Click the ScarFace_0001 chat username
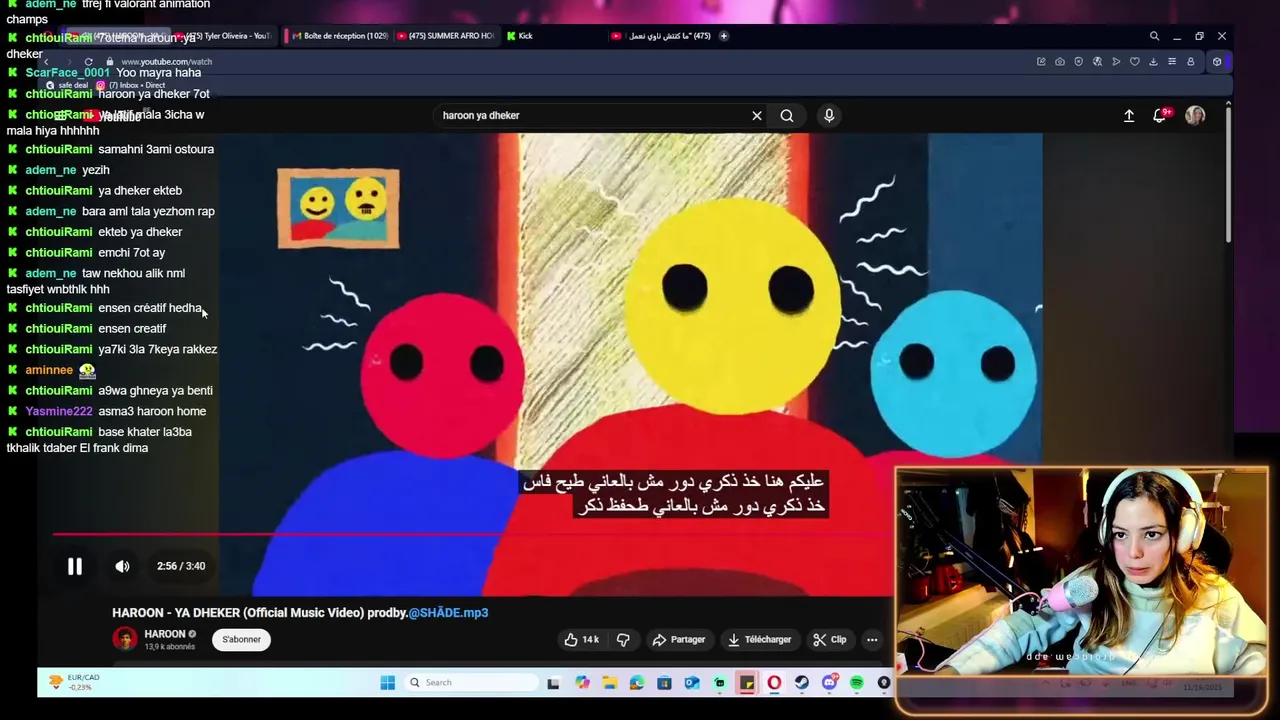The width and height of the screenshot is (1280, 720). pyautogui.click(x=67, y=73)
